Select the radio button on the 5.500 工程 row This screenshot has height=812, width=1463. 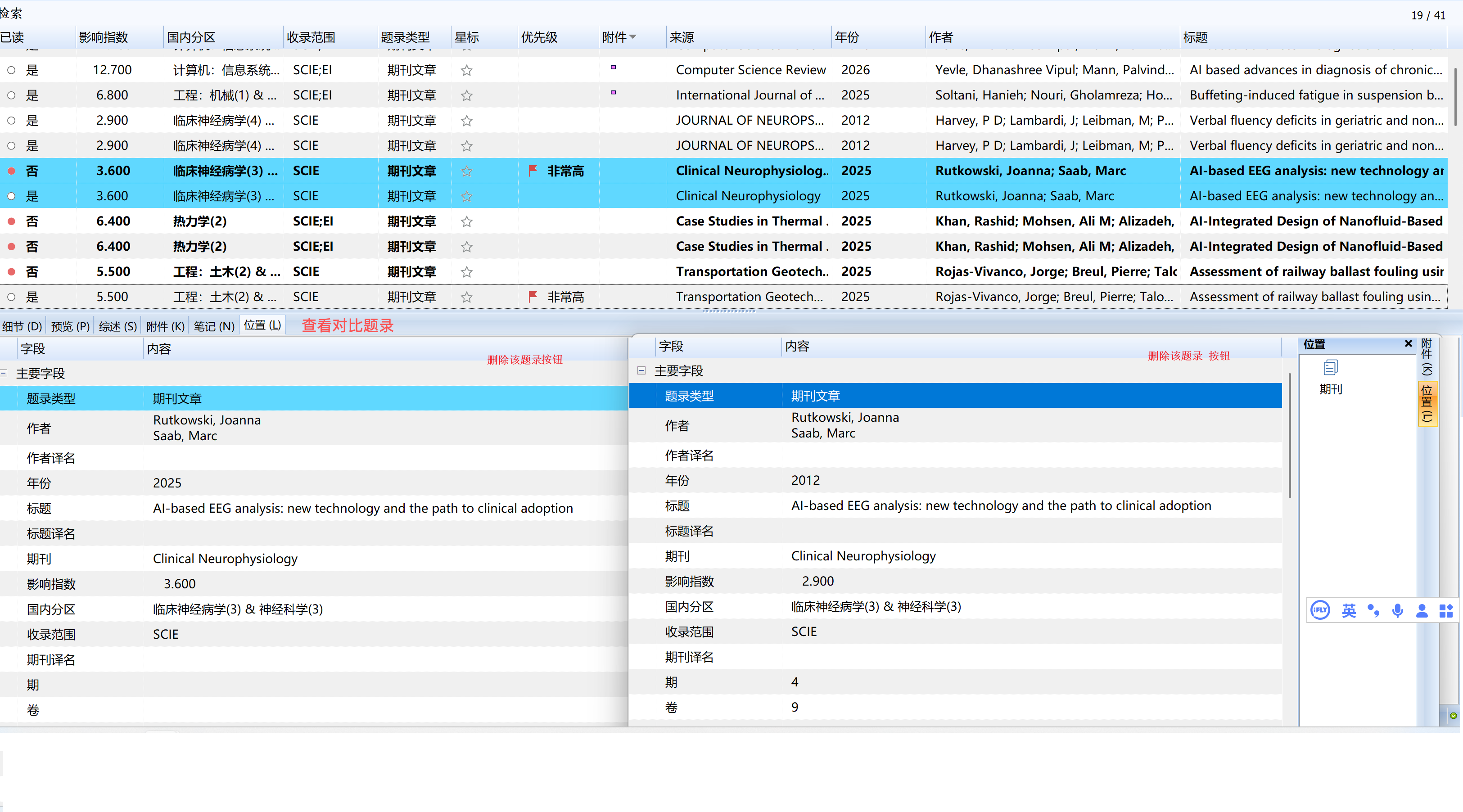tap(11, 297)
